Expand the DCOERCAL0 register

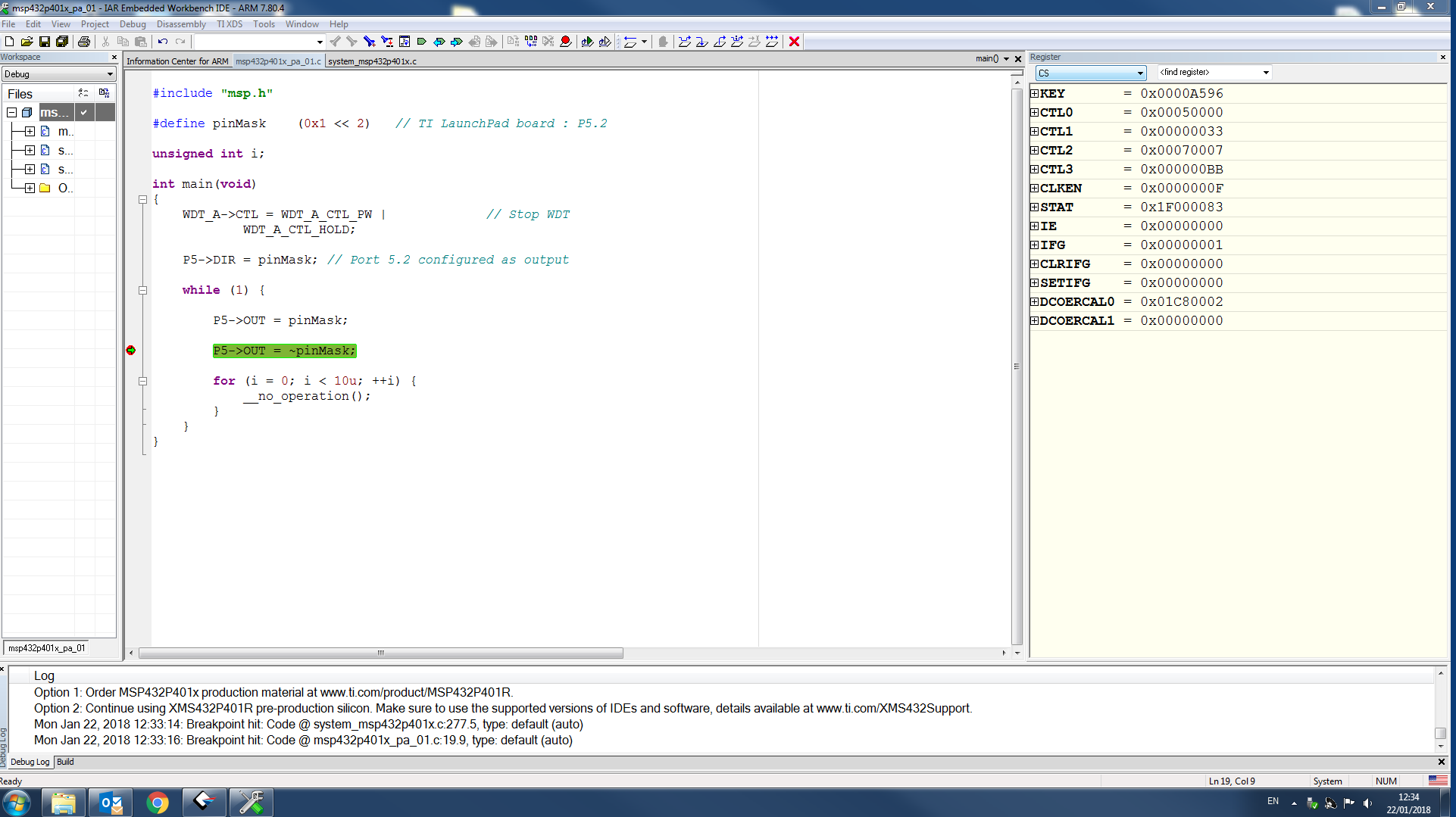pyautogui.click(x=1035, y=301)
